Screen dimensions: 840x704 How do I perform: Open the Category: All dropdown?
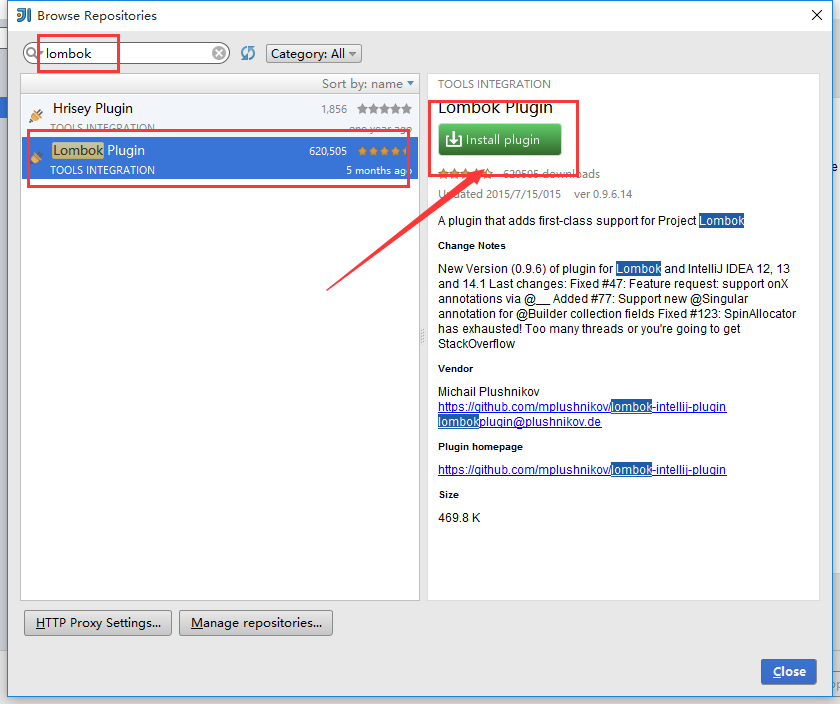tap(314, 54)
